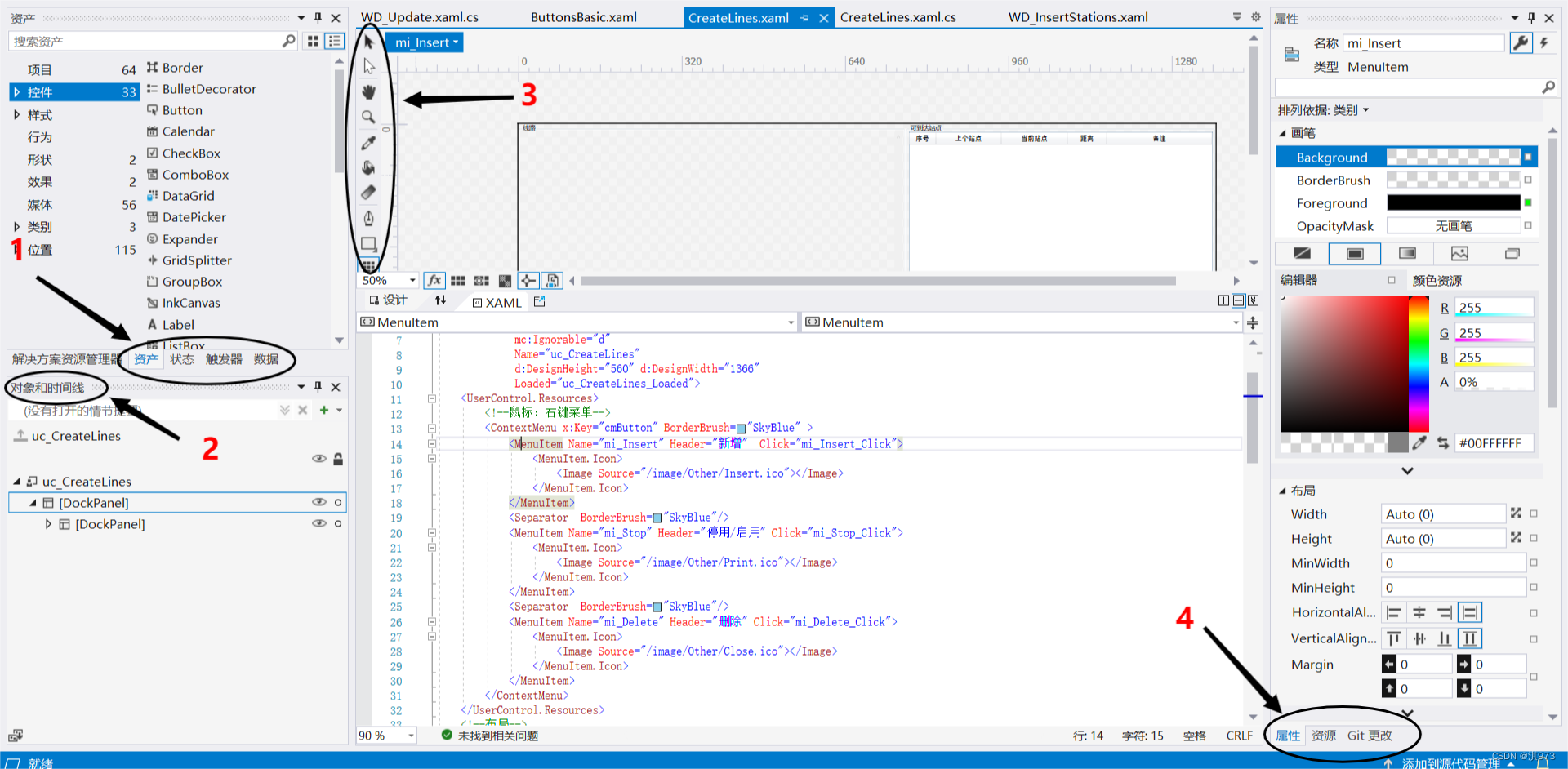
Task: Expand the 类别 category node
Action: click(x=16, y=227)
